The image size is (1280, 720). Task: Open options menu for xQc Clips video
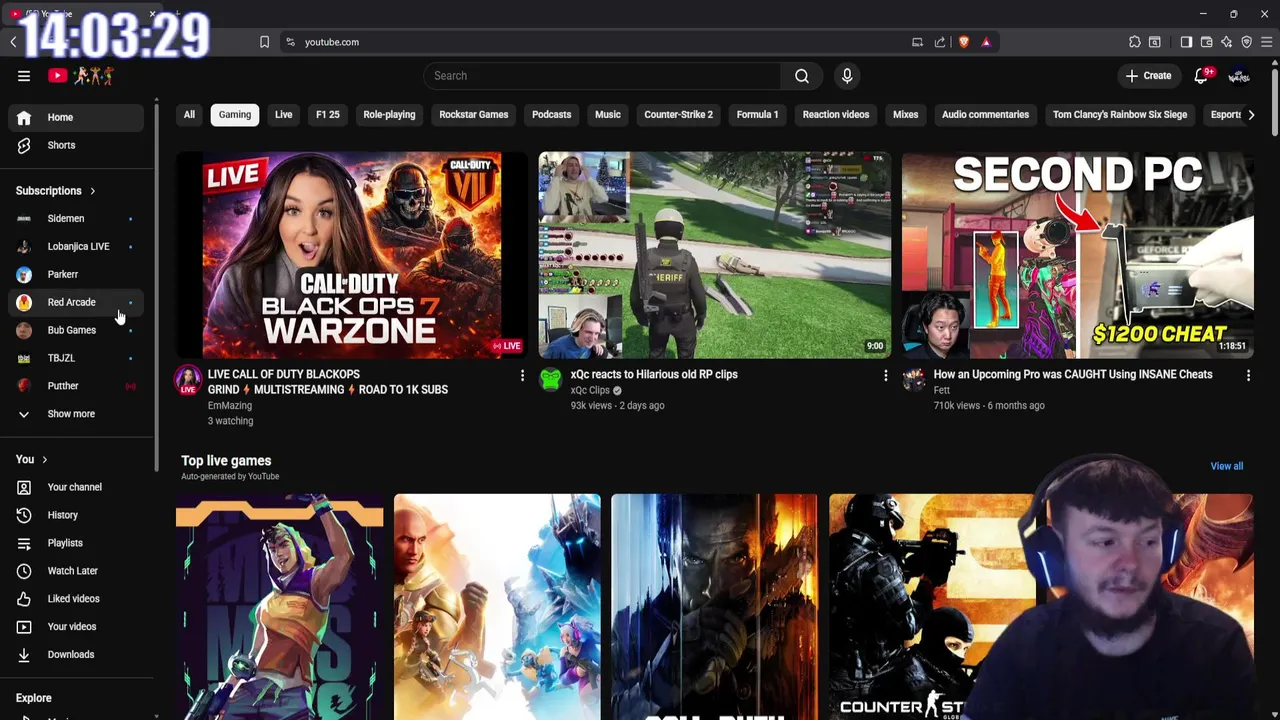click(x=885, y=375)
